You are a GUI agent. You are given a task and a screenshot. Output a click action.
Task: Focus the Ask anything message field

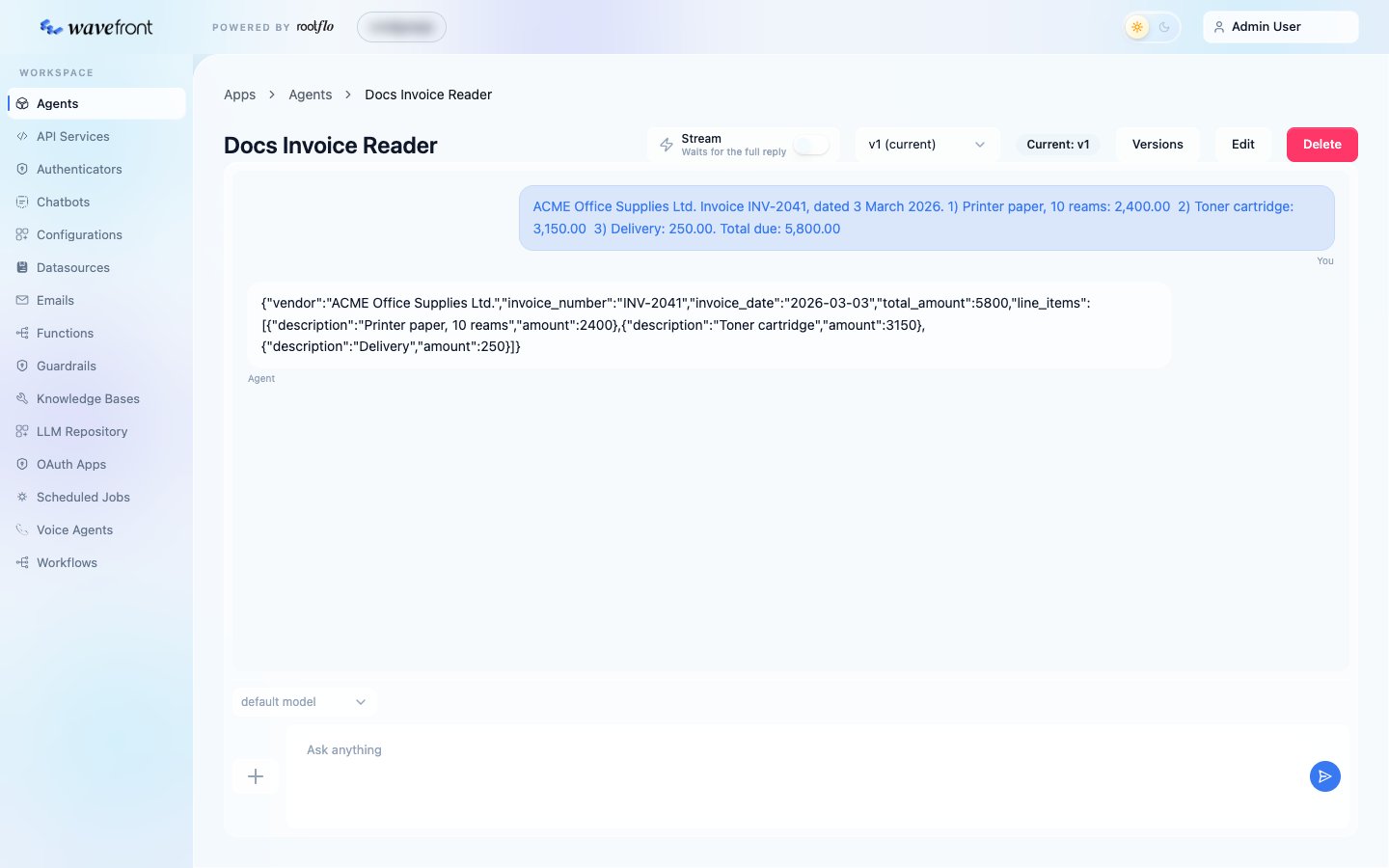tap(817, 776)
